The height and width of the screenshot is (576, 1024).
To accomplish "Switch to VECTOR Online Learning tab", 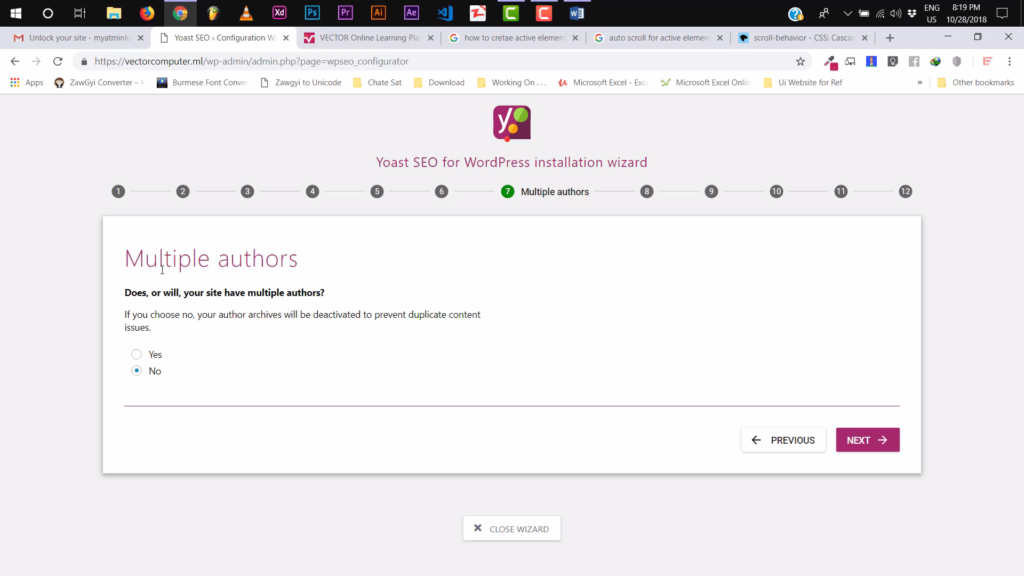I will pos(369,38).
